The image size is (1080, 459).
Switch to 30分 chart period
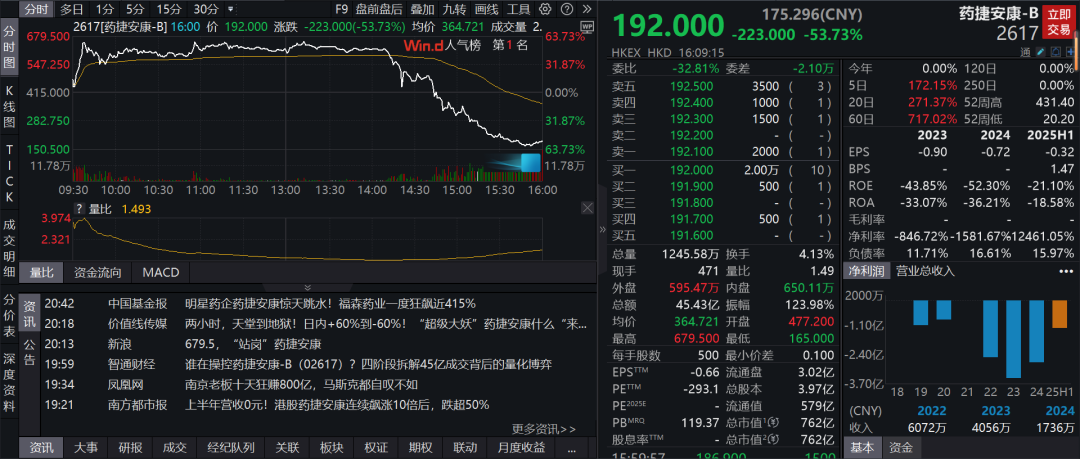[205, 10]
